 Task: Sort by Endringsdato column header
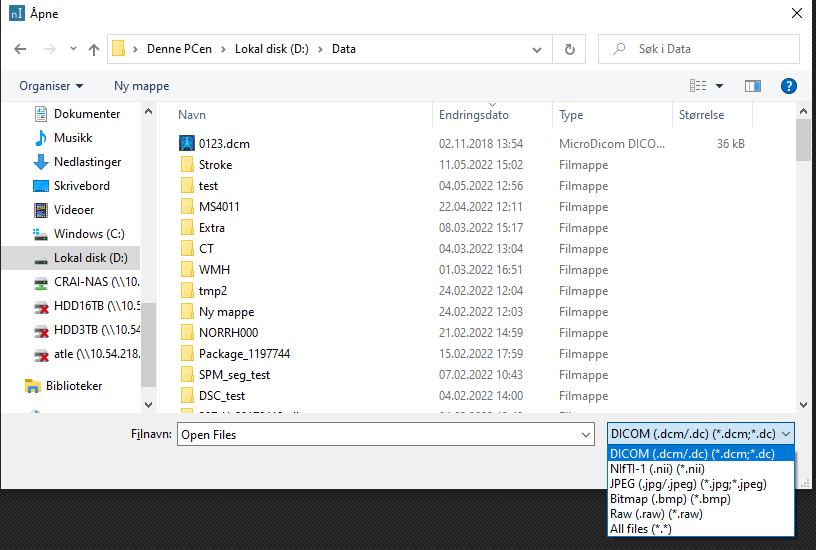point(474,115)
